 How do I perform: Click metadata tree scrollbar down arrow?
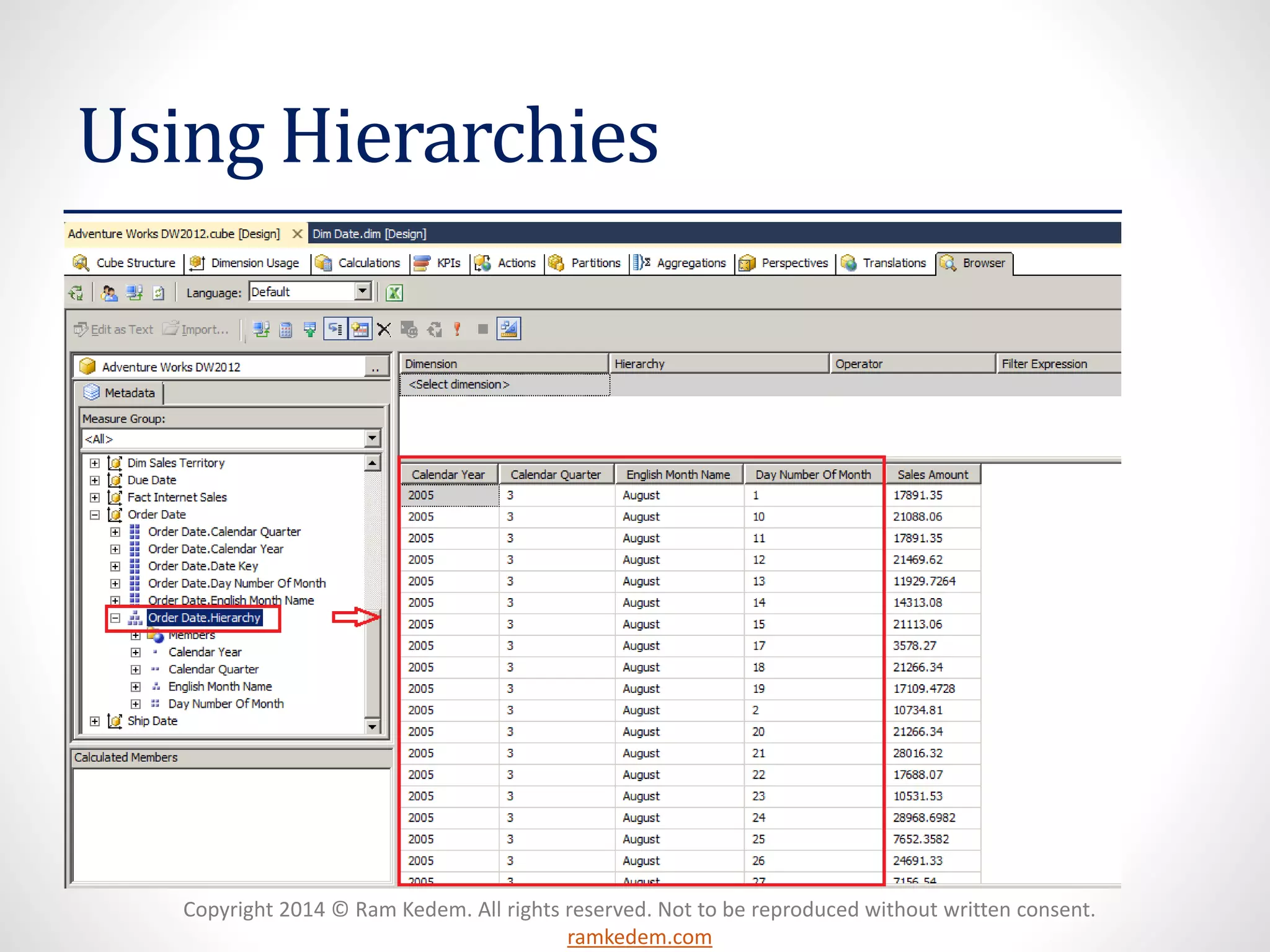click(372, 726)
